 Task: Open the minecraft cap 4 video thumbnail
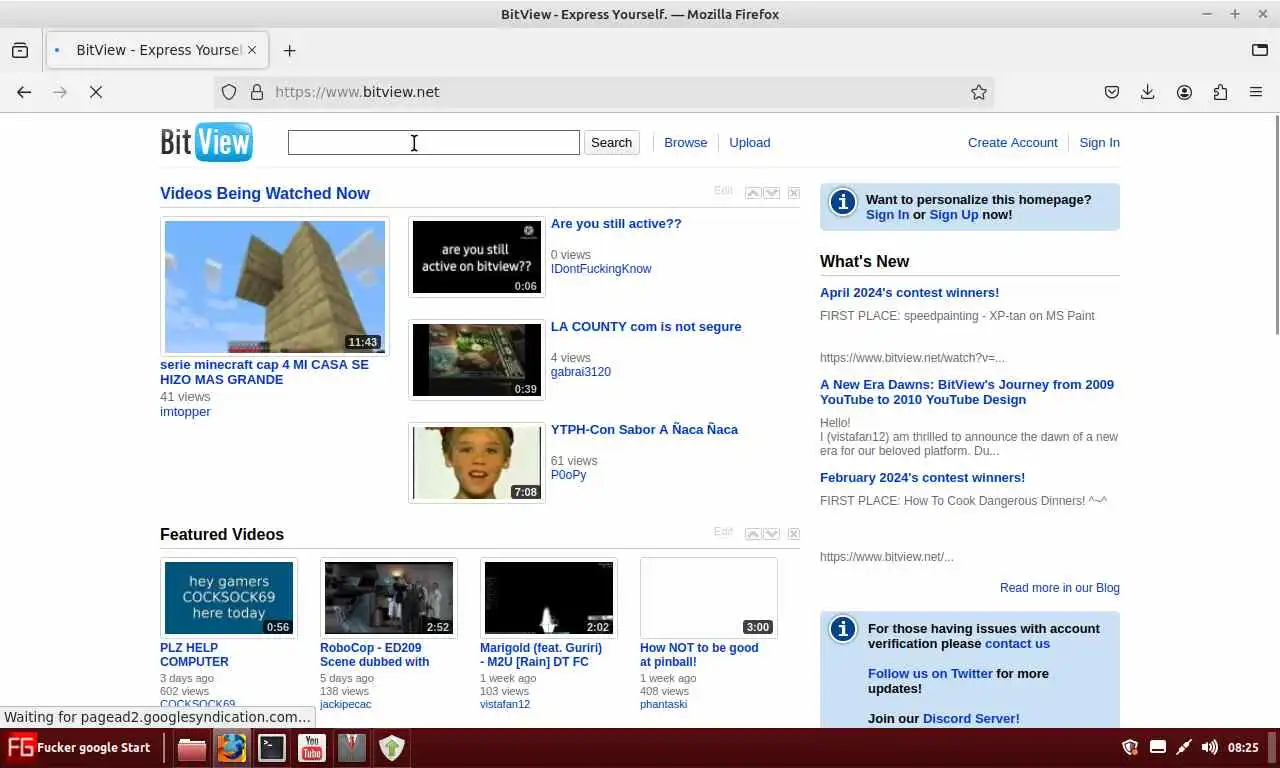(x=275, y=287)
